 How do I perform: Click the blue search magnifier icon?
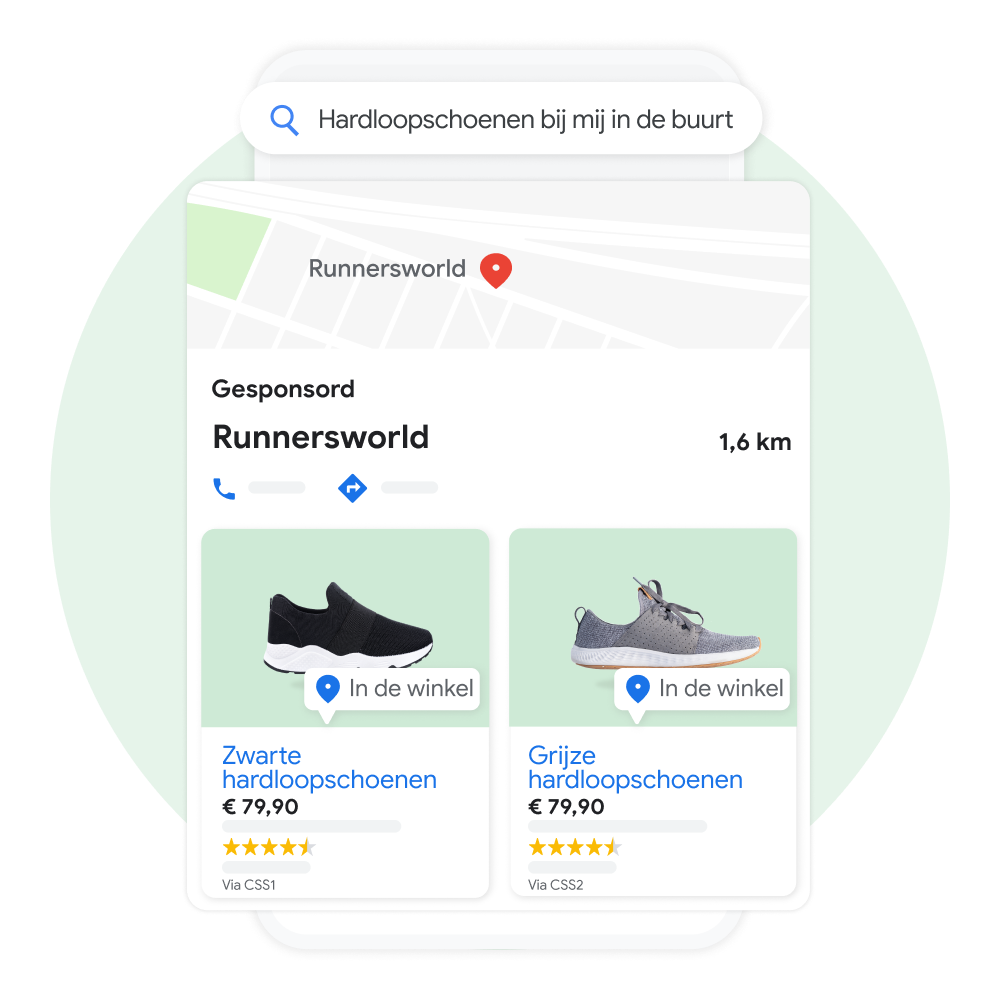tap(284, 120)
